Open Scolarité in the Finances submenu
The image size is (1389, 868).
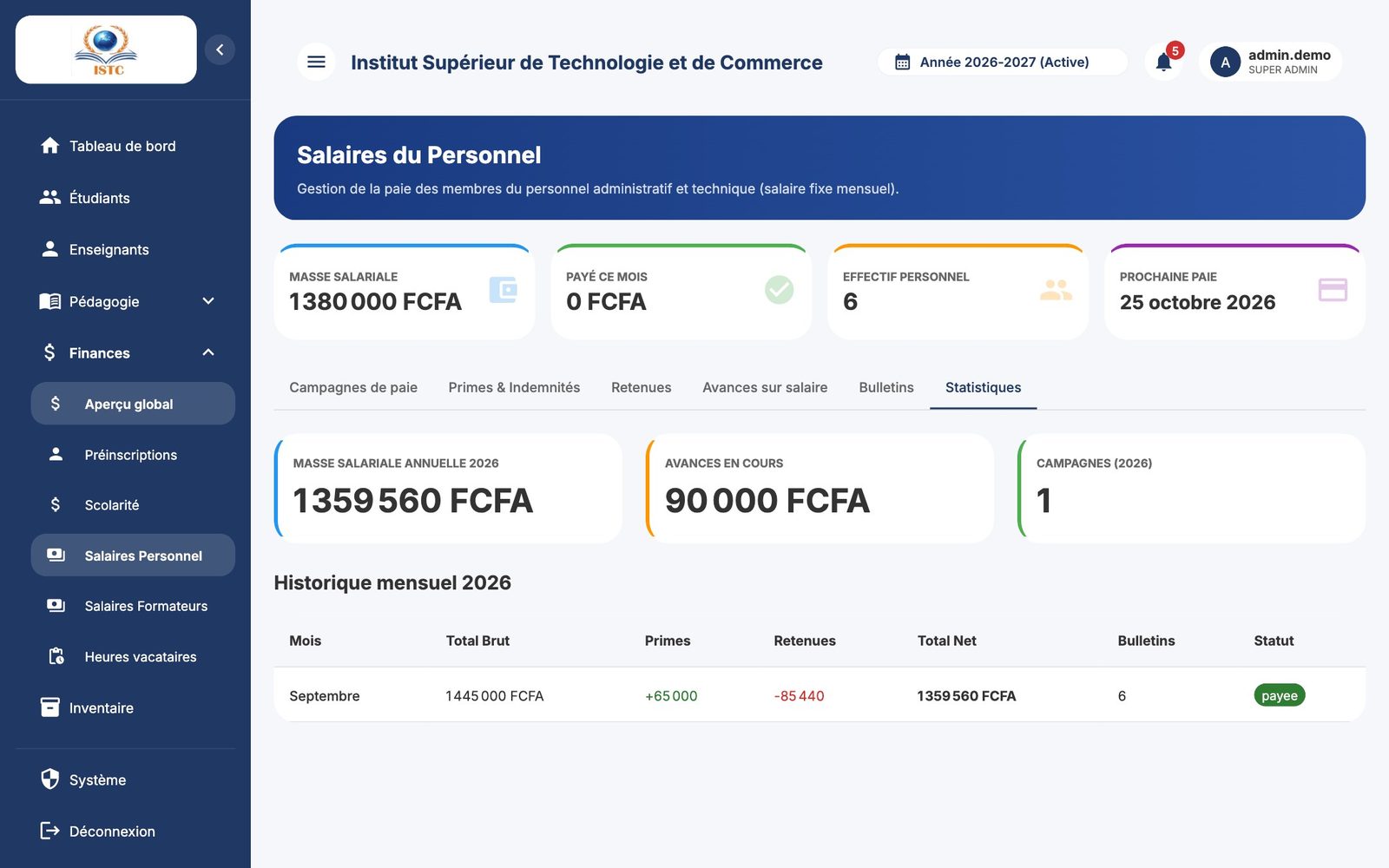tap(133, 505)
